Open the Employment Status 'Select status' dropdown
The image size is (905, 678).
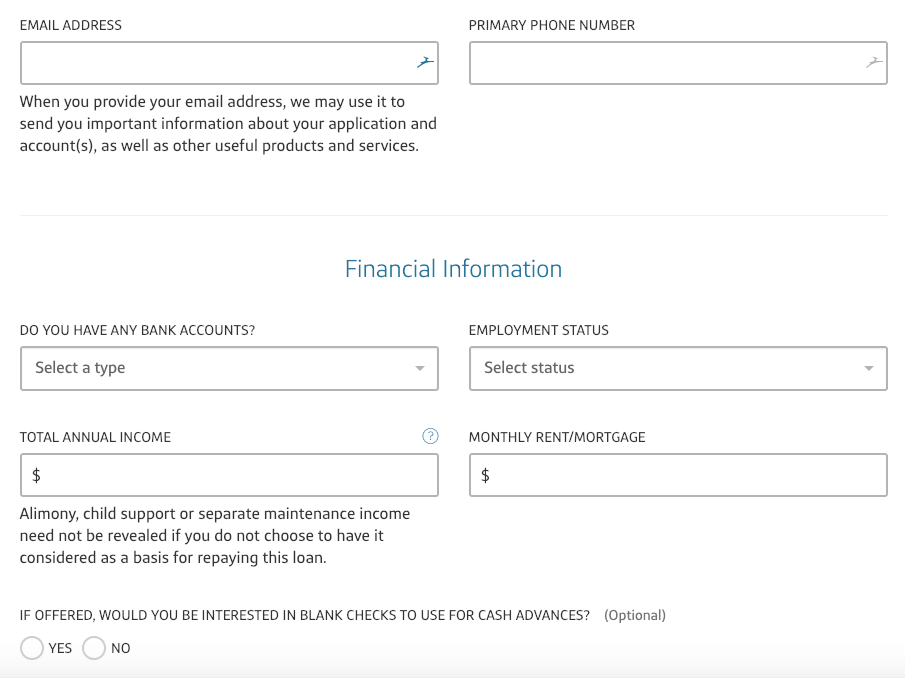coord(678,368)
